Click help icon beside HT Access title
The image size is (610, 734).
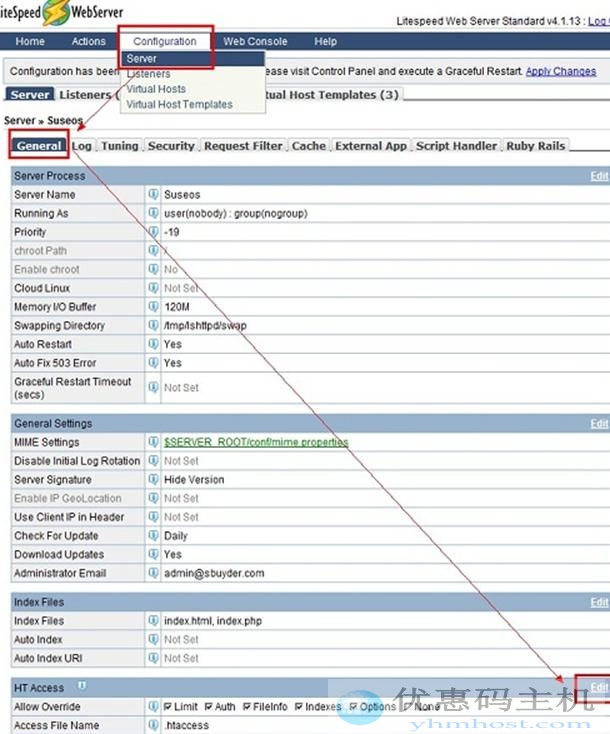coord(82,687)
